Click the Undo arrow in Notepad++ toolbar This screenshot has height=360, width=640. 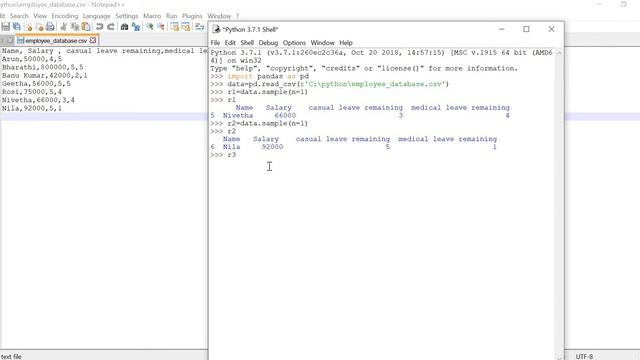coord(100,27)
